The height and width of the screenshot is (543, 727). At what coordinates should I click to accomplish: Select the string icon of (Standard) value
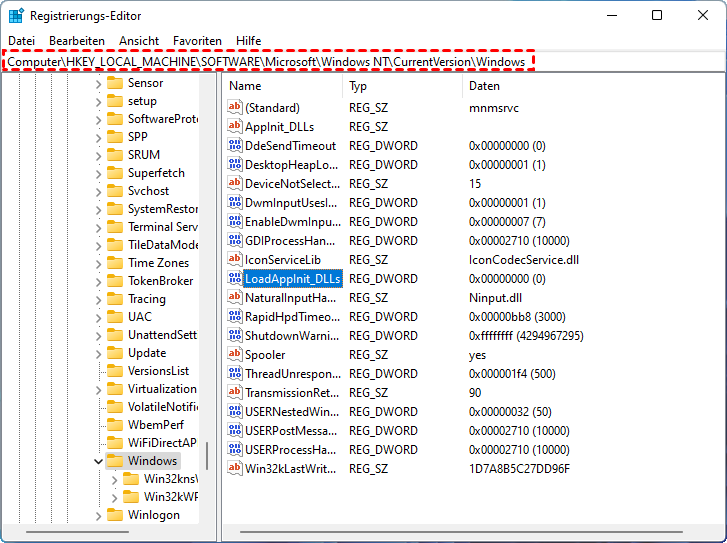point(235,108)
